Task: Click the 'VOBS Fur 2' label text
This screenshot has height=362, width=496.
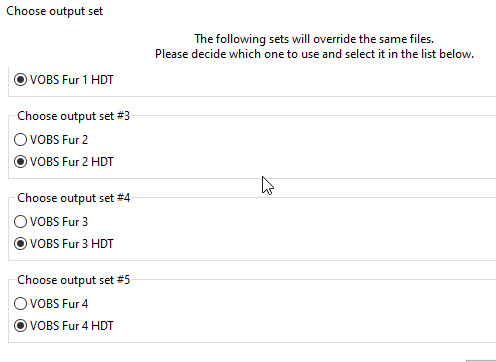Action: (x=59, y=140)
